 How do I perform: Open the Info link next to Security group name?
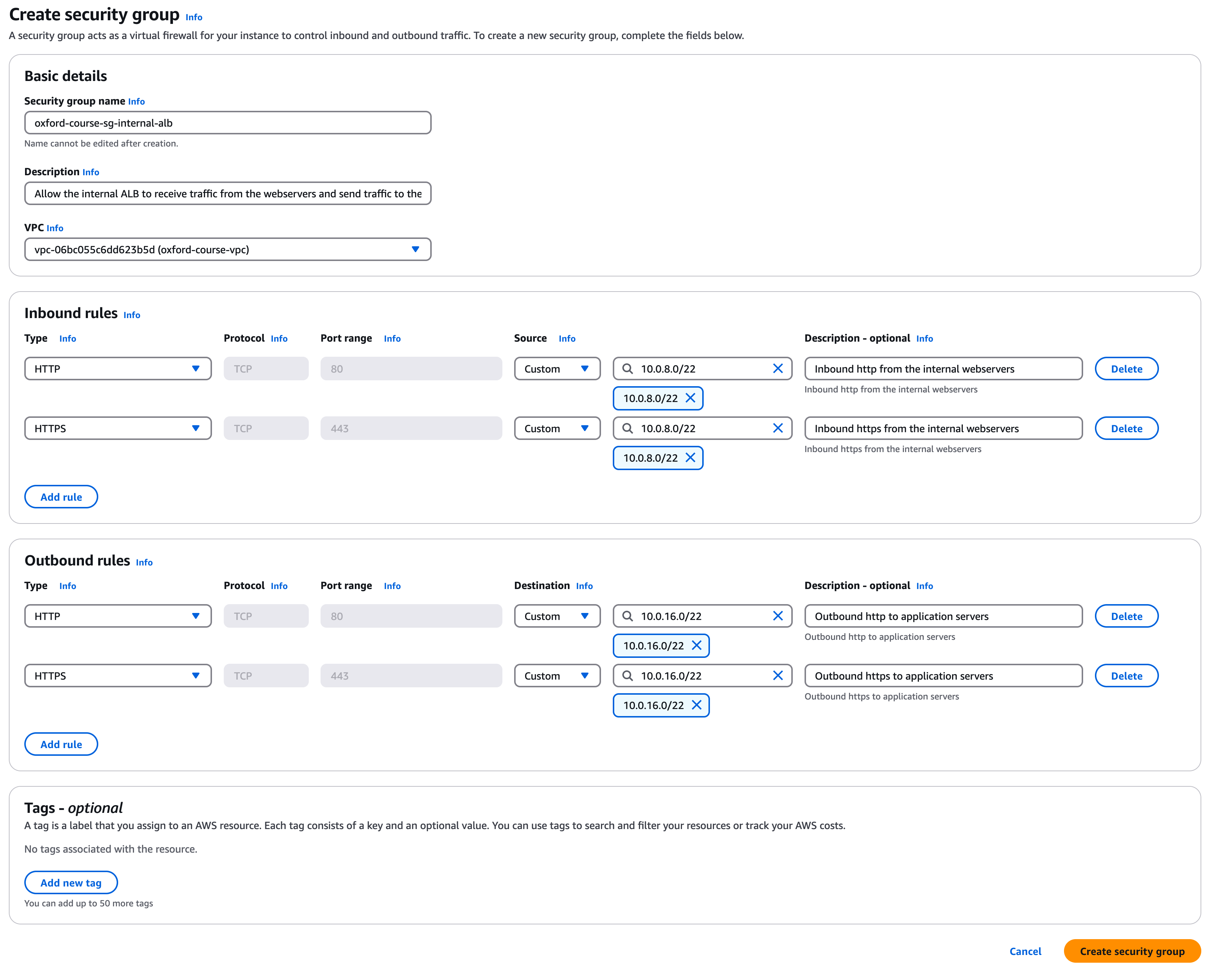137,102
